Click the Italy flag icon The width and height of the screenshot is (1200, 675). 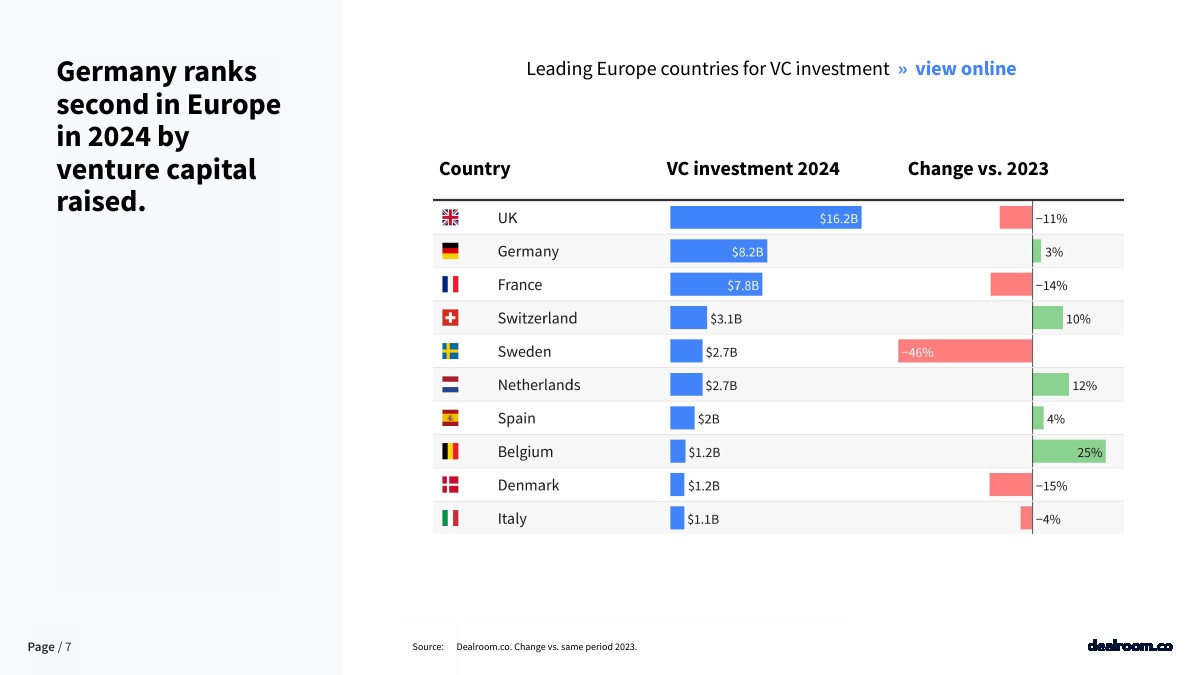coord(450,518)
